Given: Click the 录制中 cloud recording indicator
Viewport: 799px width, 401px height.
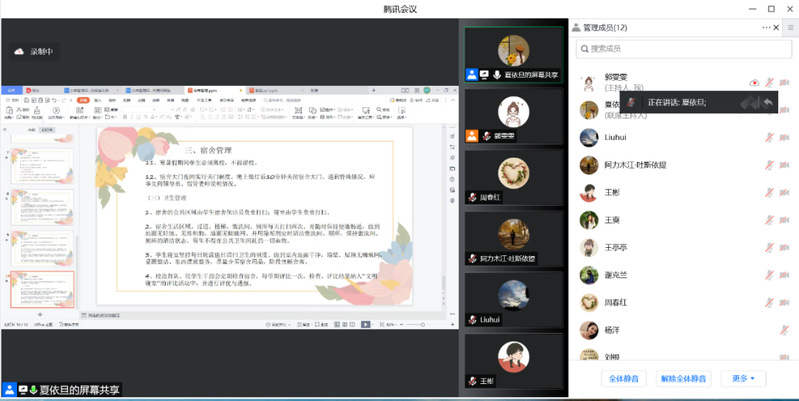Looking at the screenshot, I should (33, 52).
